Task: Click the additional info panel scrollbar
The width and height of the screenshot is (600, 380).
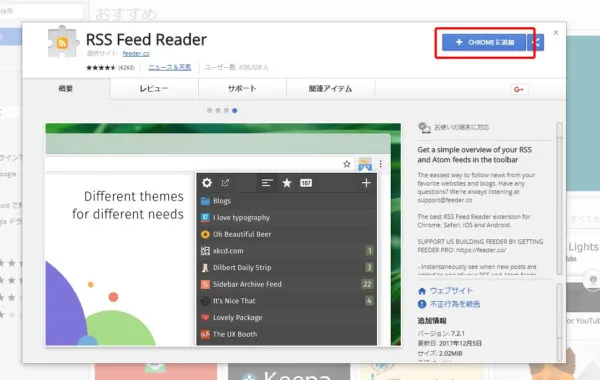Action: tap(559, 322)
